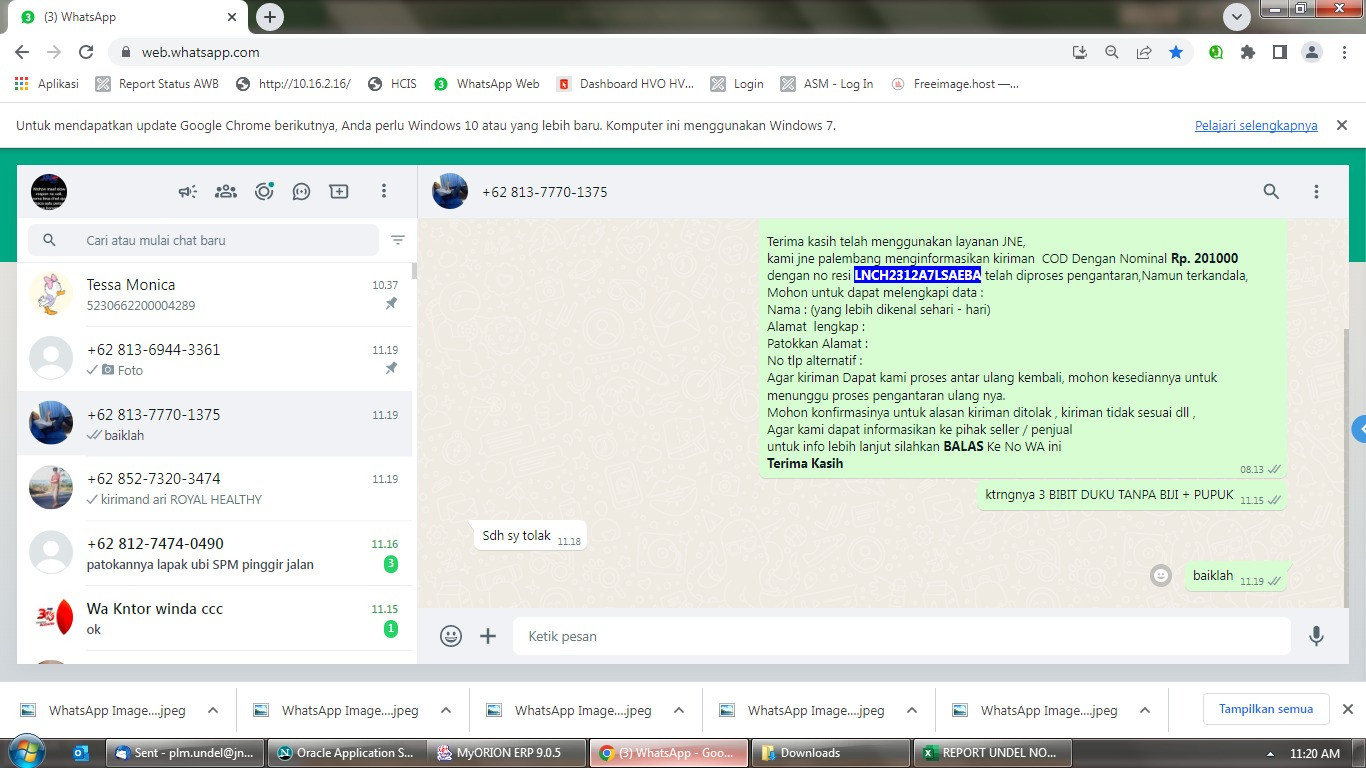Open contact avatar in conversation header
The width and height of the screenshot is (1366, 768).
(450, 191)
